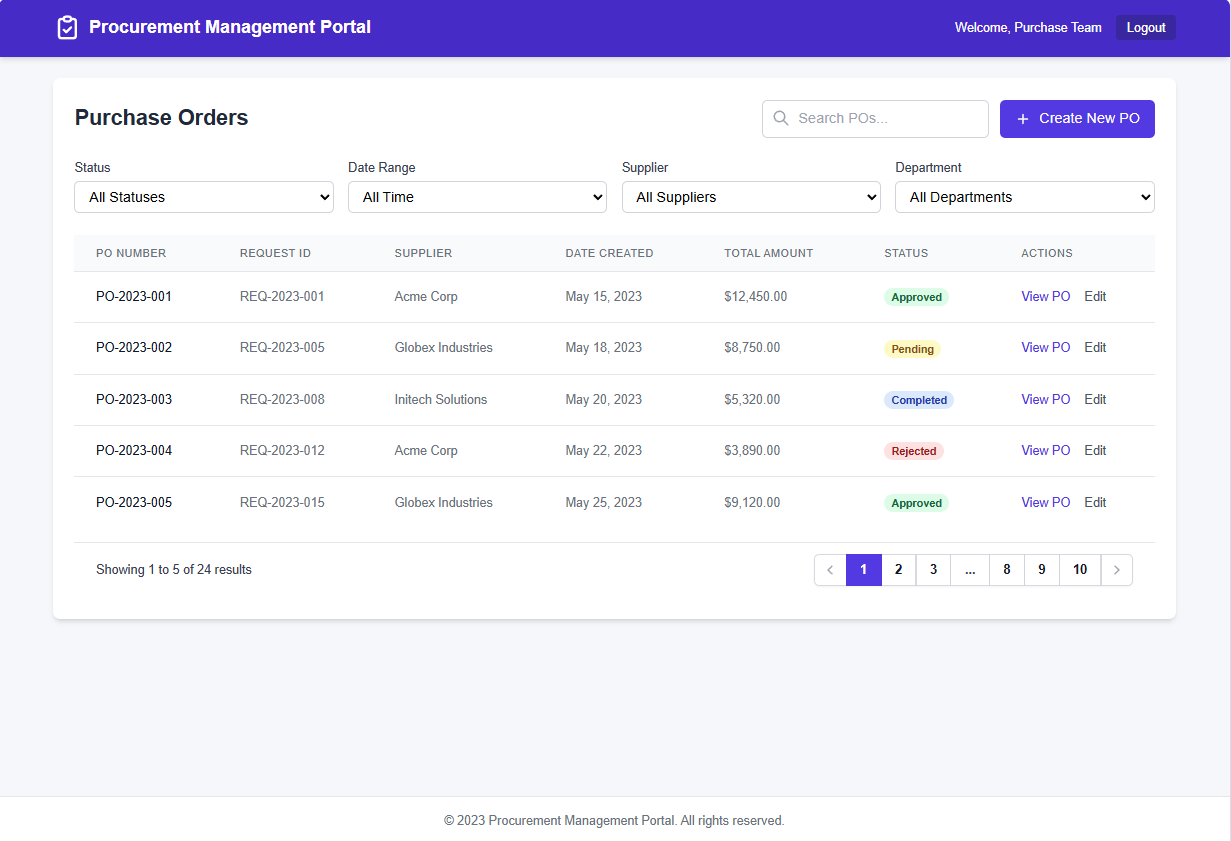Viewport: 1231px width, 841px height.
Task: Focus the Search POs input field
Action: 875,119
